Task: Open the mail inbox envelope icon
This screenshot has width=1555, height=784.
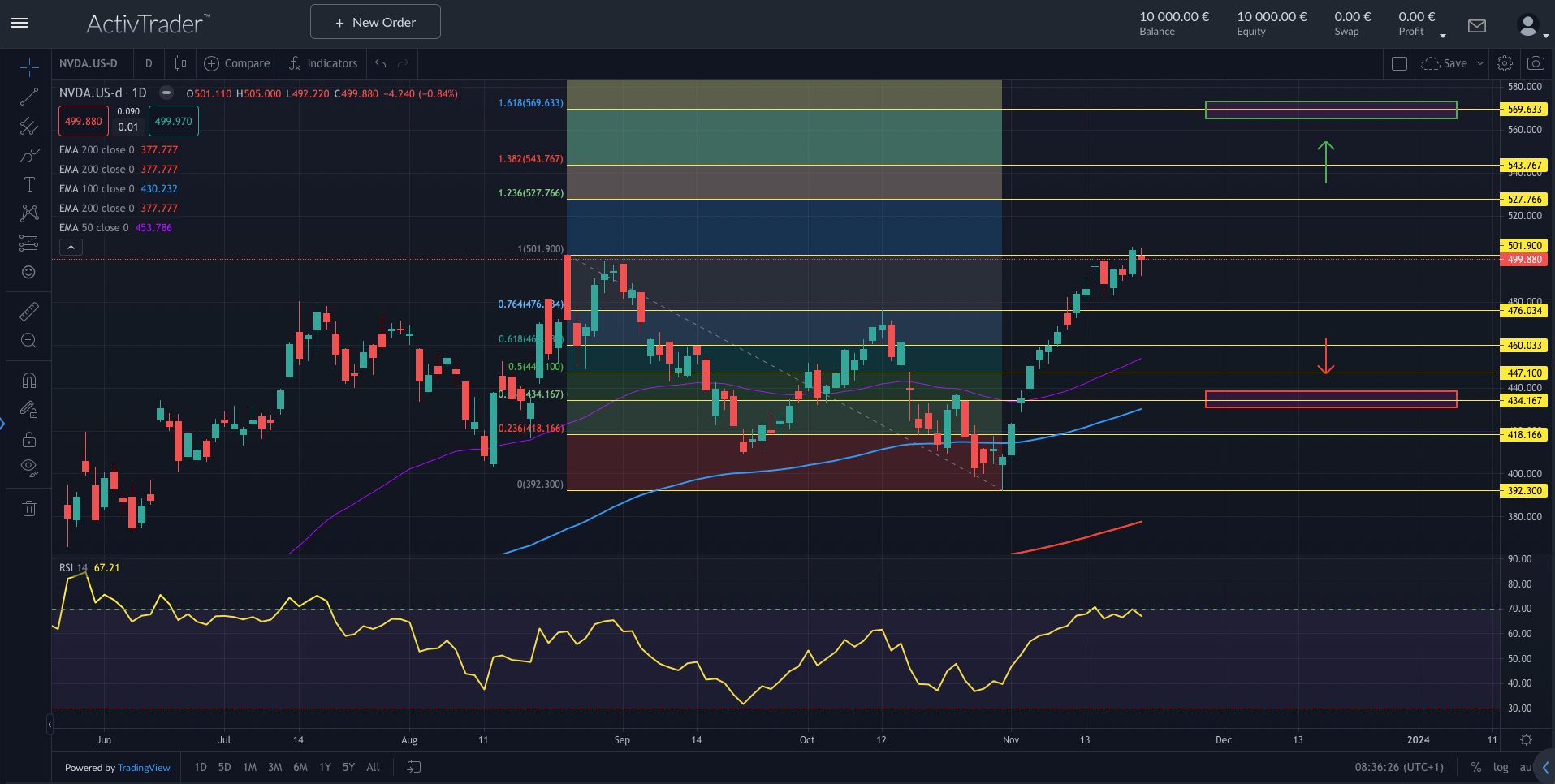Action: coord(1477,26)
